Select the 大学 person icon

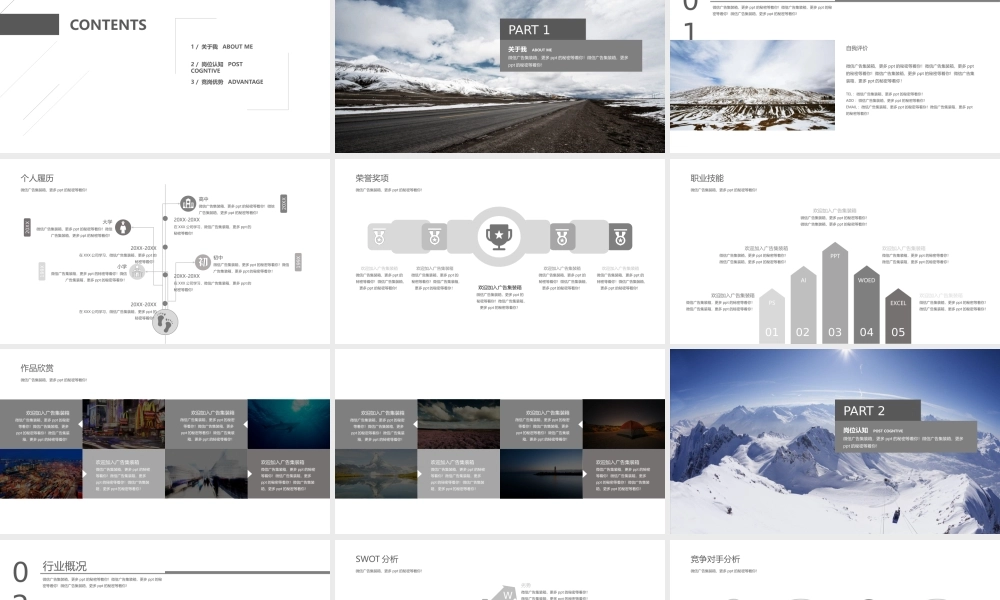(123, 227)
